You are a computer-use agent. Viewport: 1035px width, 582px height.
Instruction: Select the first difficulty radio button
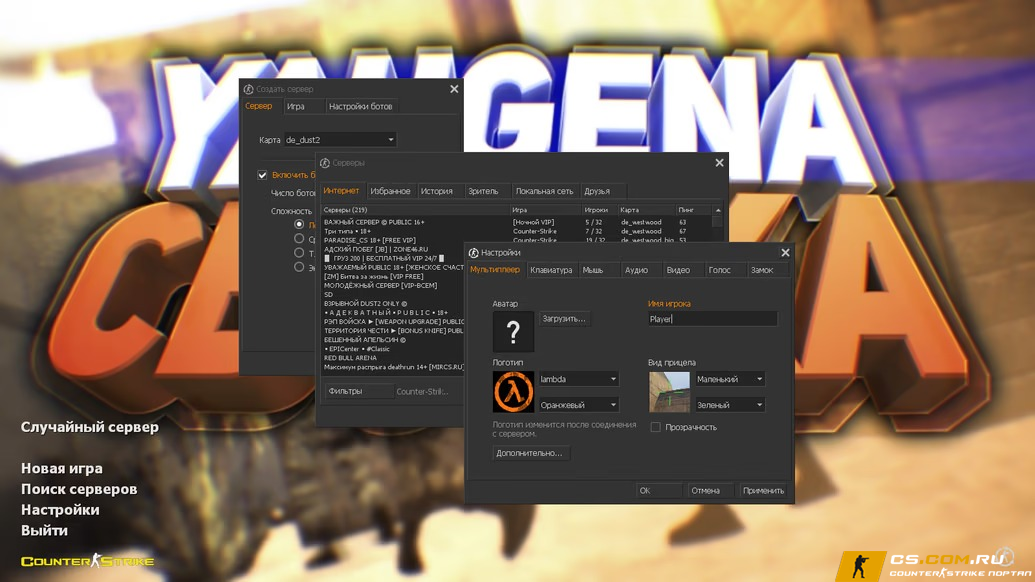pyautogui.click(x=299, y=224)
